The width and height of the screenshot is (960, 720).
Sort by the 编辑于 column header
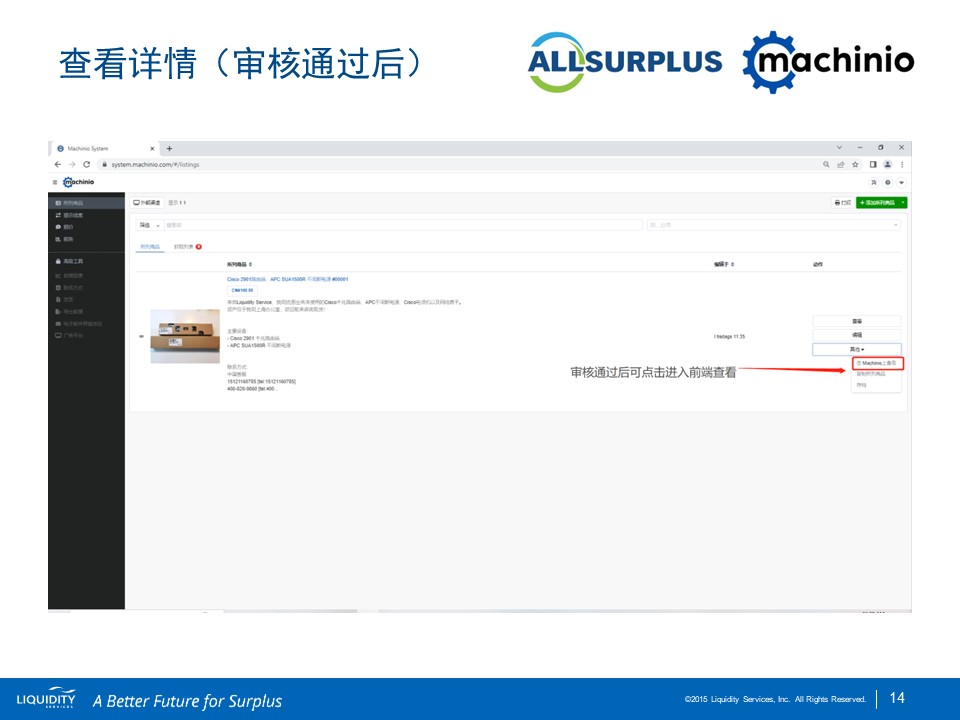[x=724, y=264]
